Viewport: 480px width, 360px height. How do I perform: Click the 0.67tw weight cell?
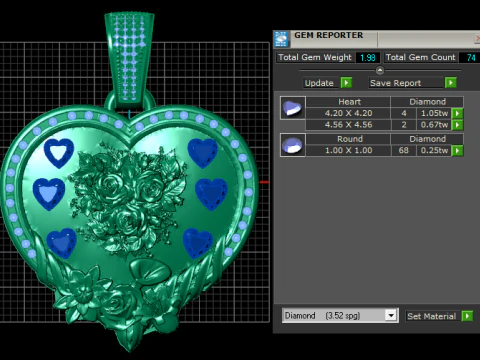pyautogui.click(x=434, y=125)
